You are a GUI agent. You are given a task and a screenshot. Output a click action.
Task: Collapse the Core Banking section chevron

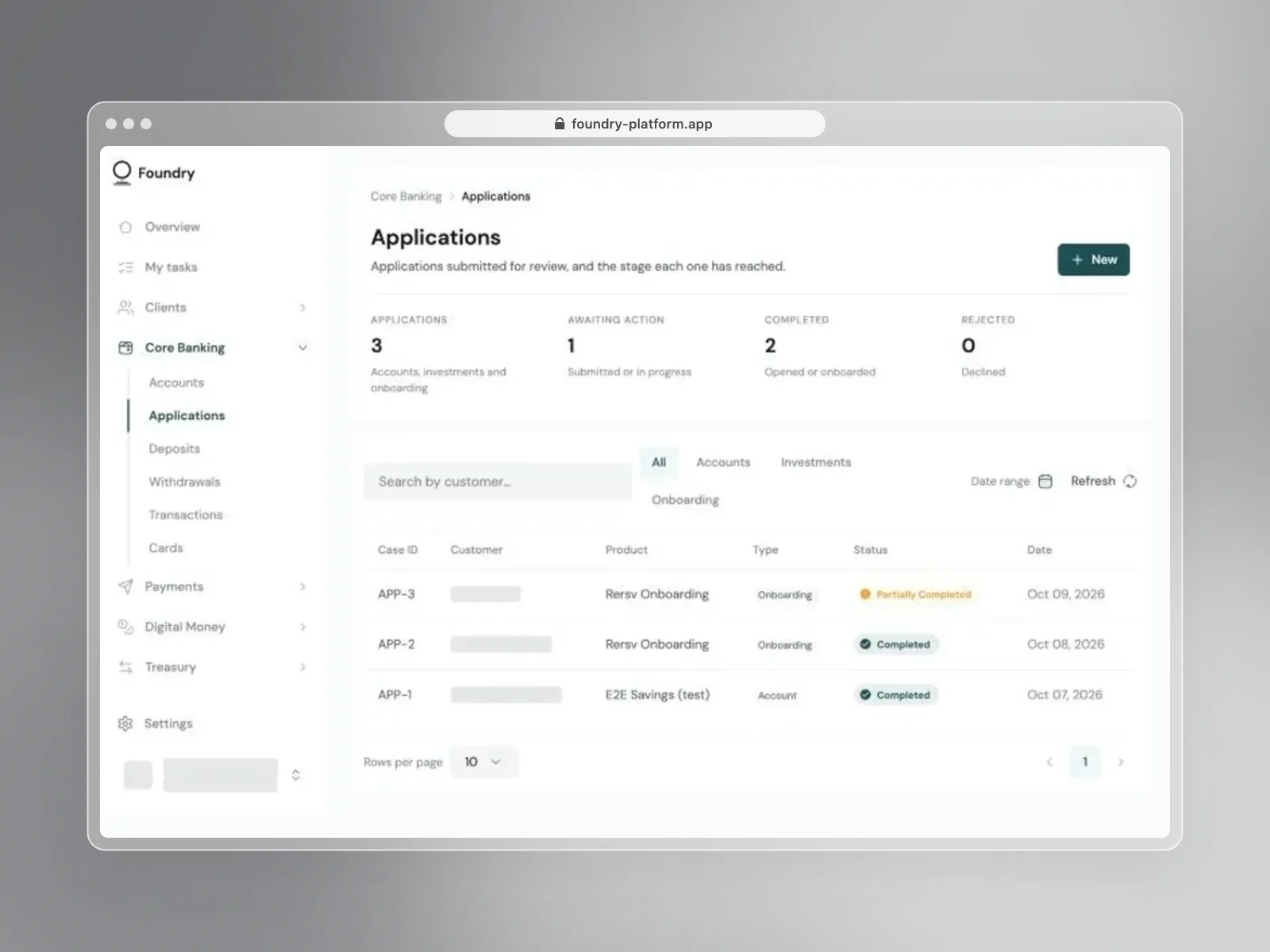click(302, 347)
